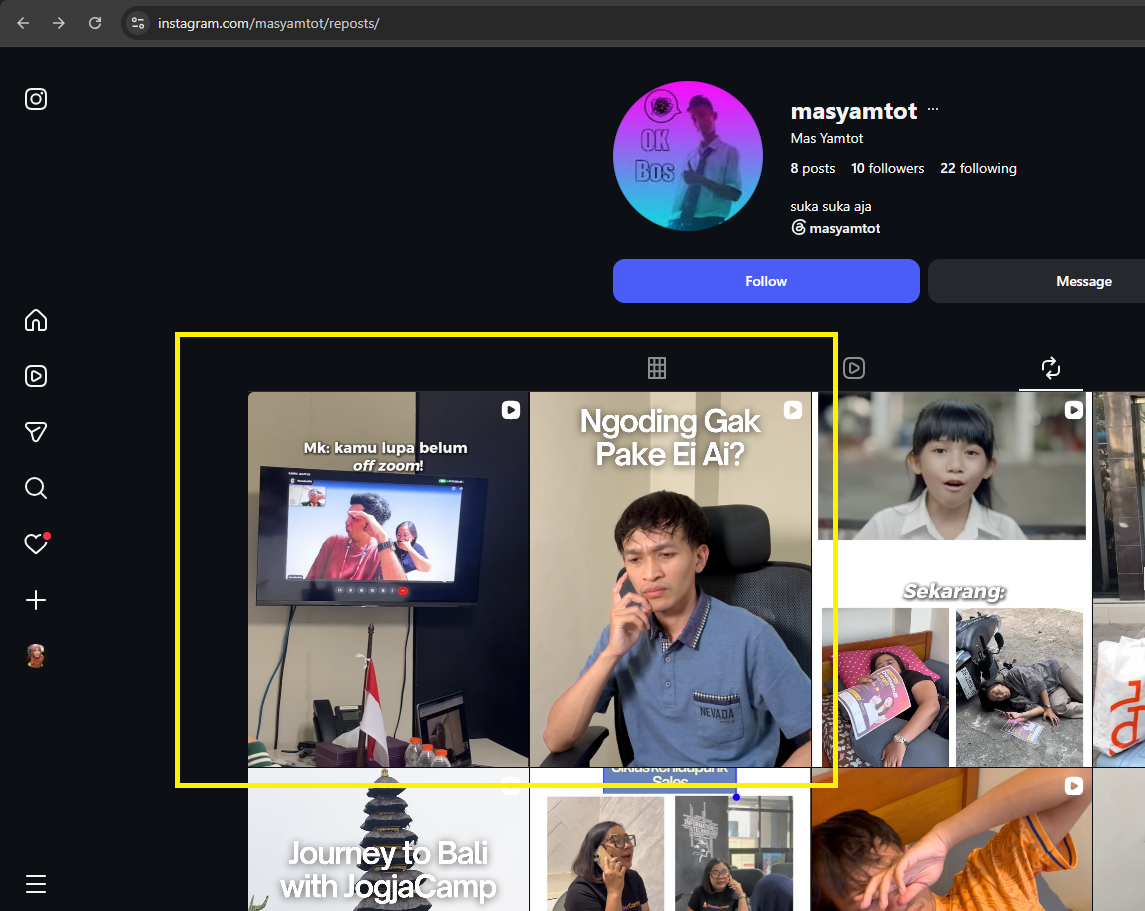Image resolution: width=1145 pixels, height=911 pixels.
Task: Select the Reposts tab
Action: point(1051,368)
